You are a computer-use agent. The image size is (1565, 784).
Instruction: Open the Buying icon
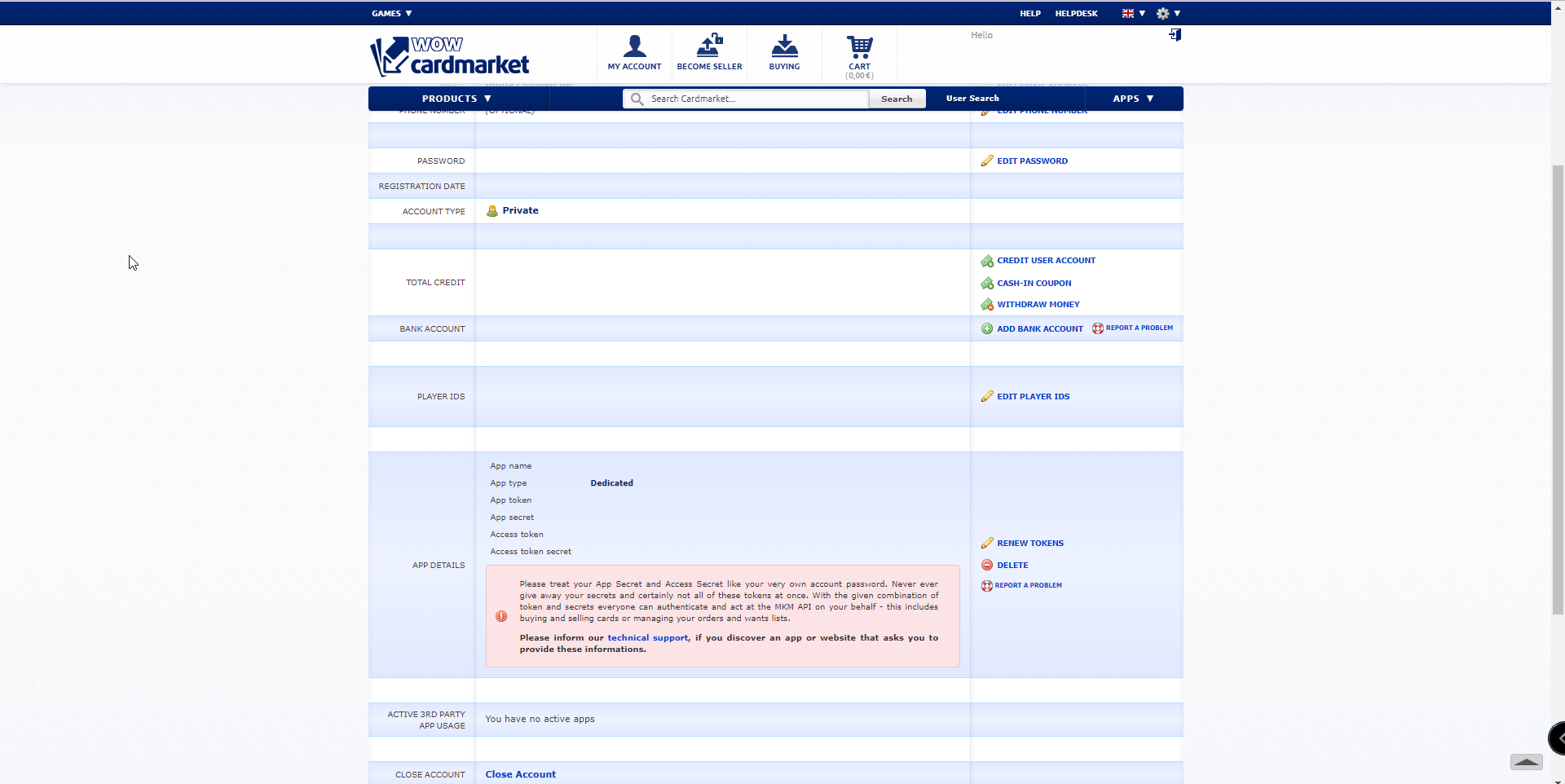pos(784,46)
